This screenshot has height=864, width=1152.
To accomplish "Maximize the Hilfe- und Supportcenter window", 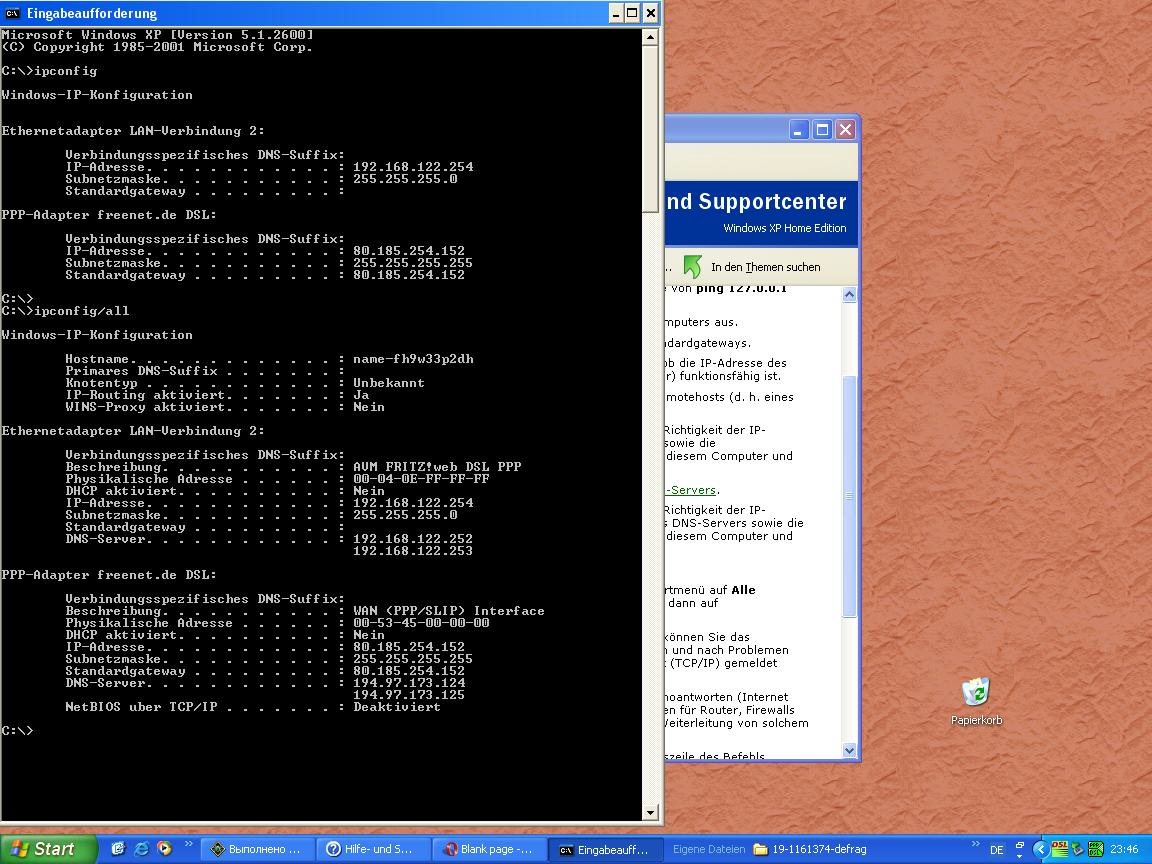I will coord(823,130).
